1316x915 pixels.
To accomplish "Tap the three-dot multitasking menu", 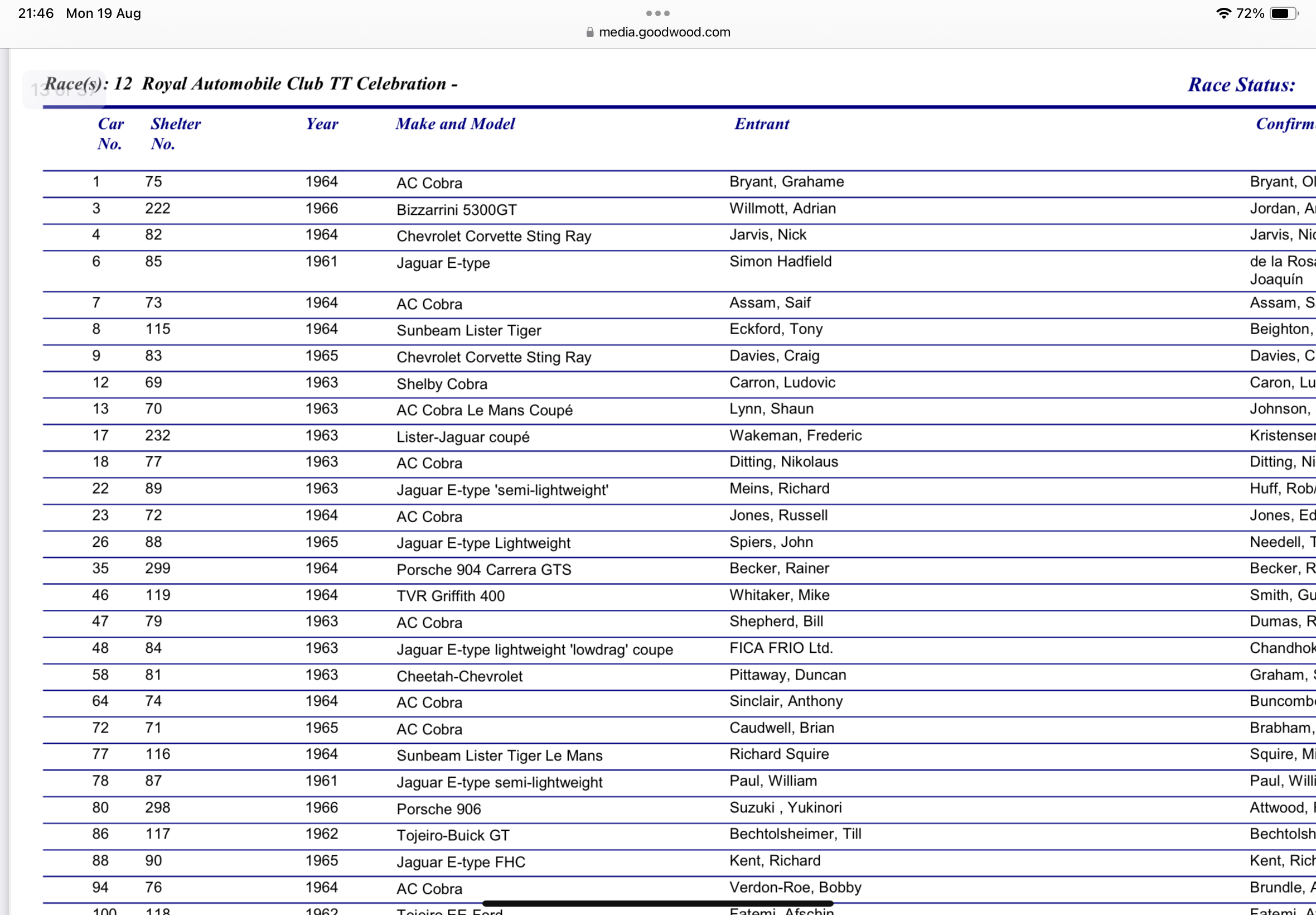I will 657,13.
